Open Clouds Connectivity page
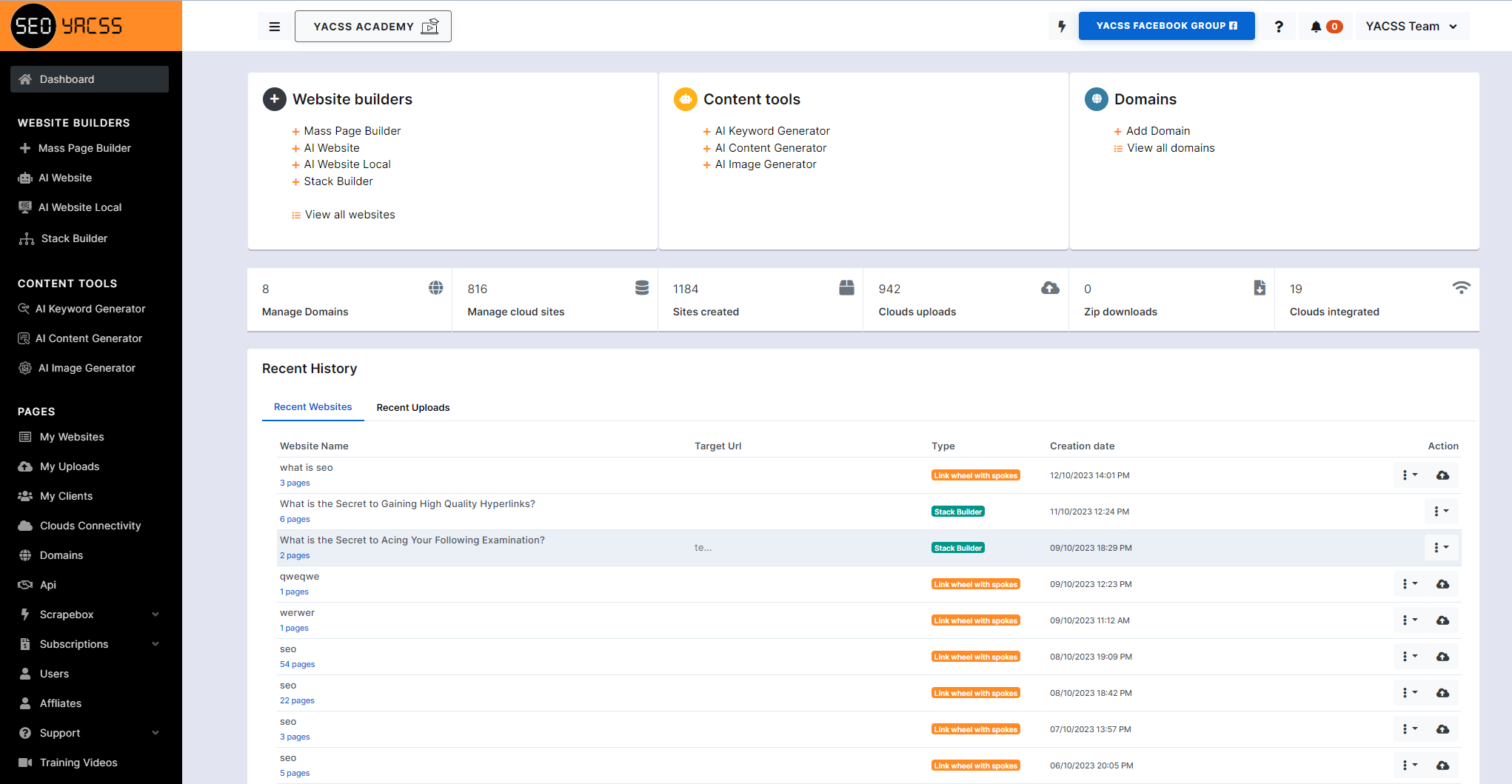 click(x=90, y=526)
